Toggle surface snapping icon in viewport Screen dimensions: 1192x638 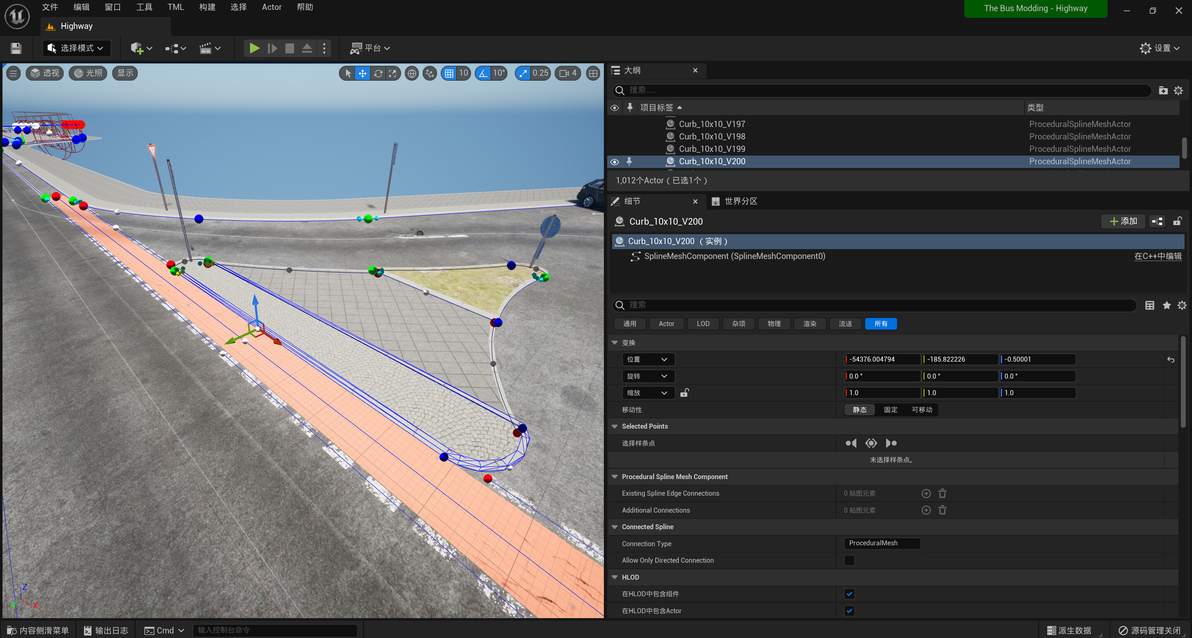click(x=430, y=73)
